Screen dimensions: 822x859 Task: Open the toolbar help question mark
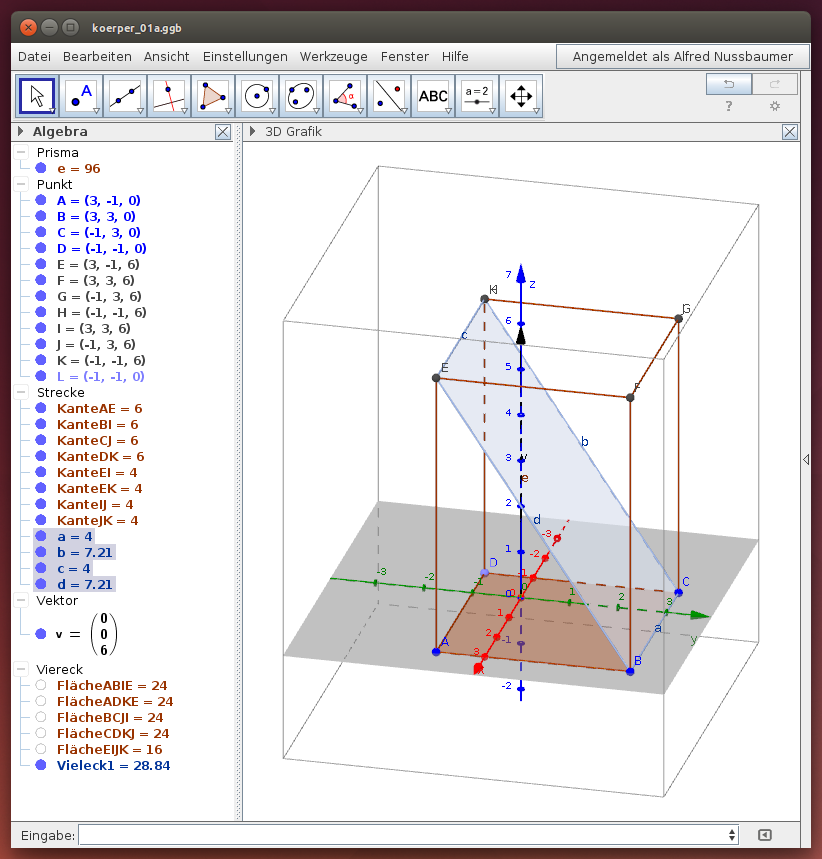tap(729, 106)
